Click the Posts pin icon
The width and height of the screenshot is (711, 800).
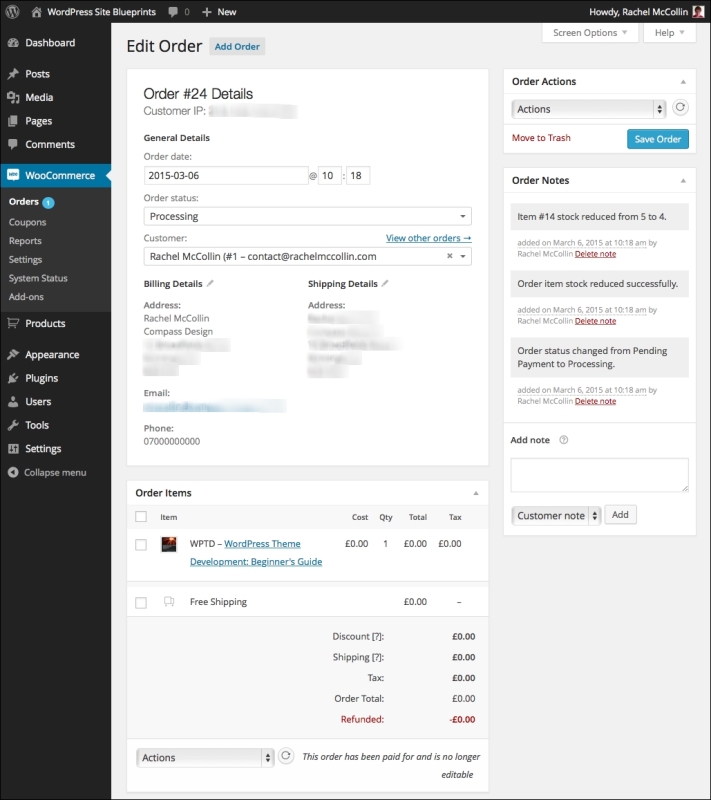coord(13,74)
